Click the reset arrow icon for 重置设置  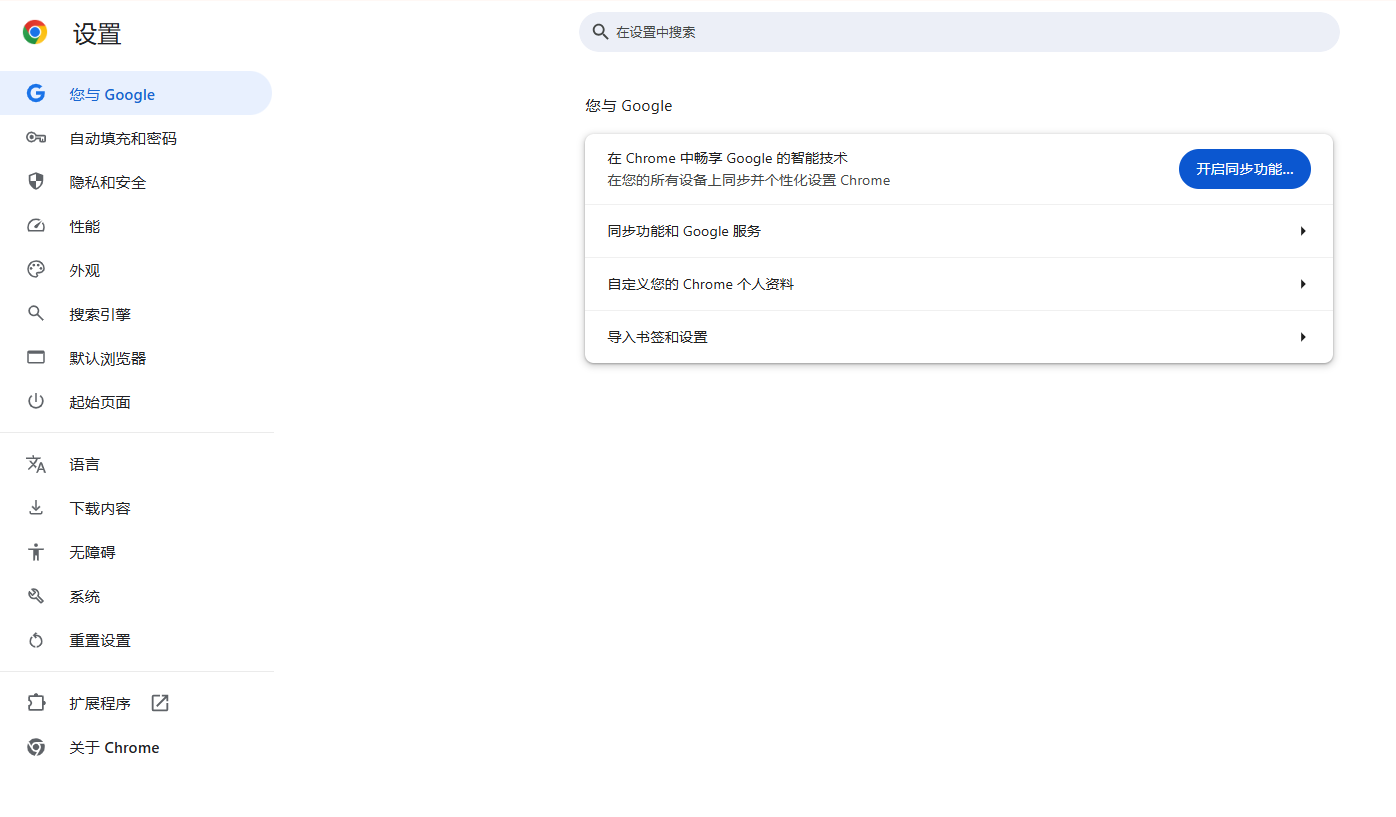click(36, 640)
